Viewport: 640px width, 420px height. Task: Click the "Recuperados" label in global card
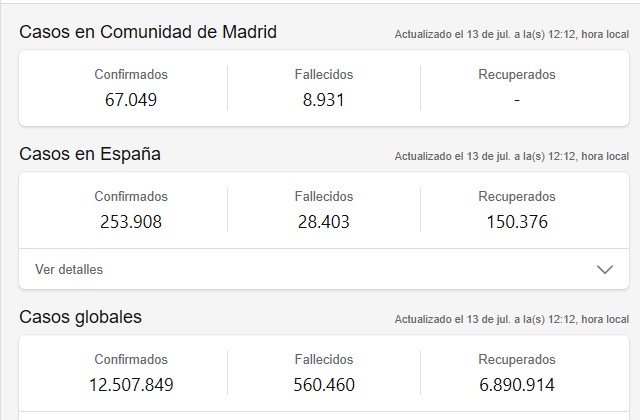(516, 360)
